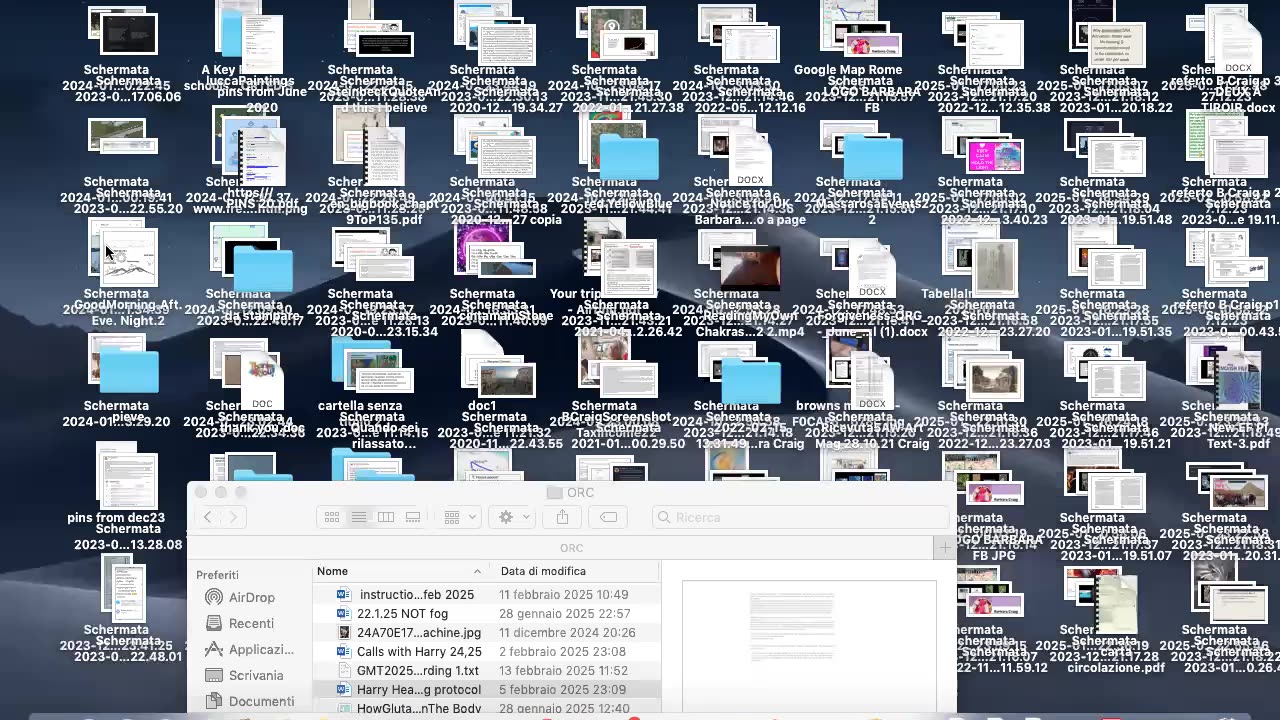1280x720 pixels.
Task: Click the ORC folder icon in title bar
Action: (555, 492)
